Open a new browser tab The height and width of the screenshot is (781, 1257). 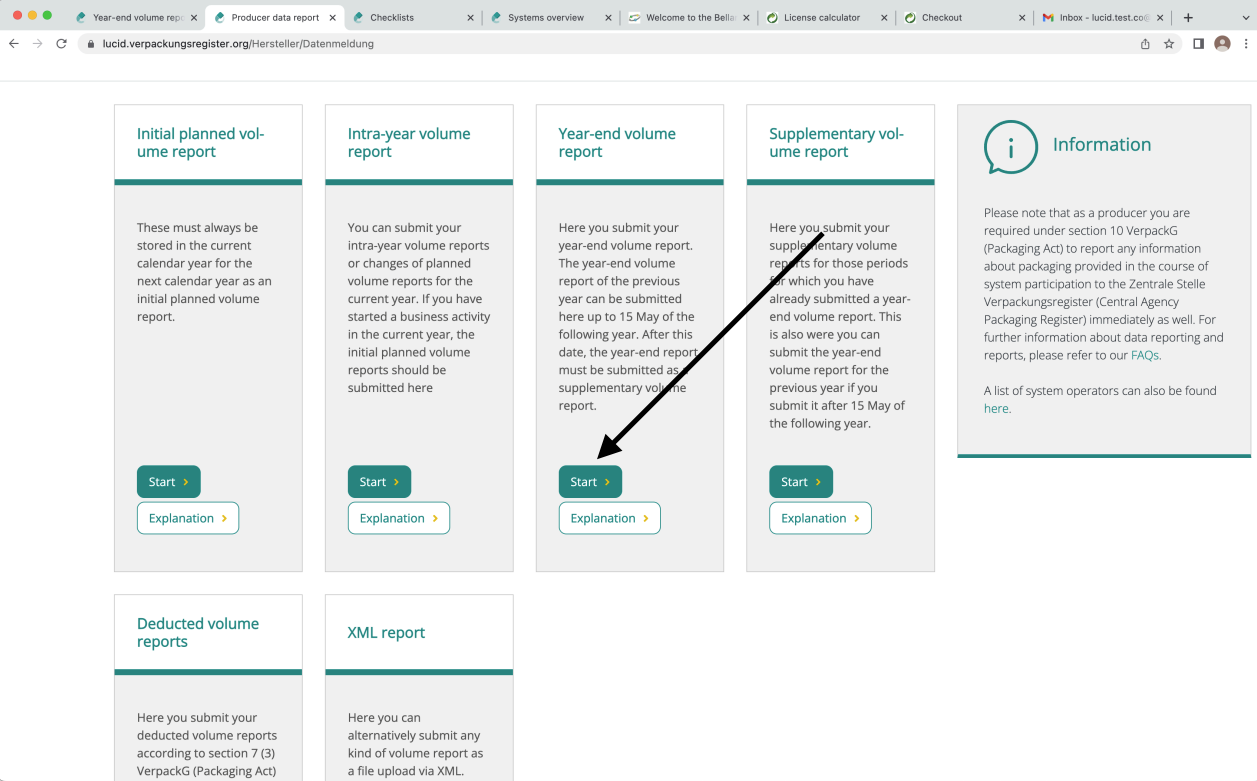1188,18
